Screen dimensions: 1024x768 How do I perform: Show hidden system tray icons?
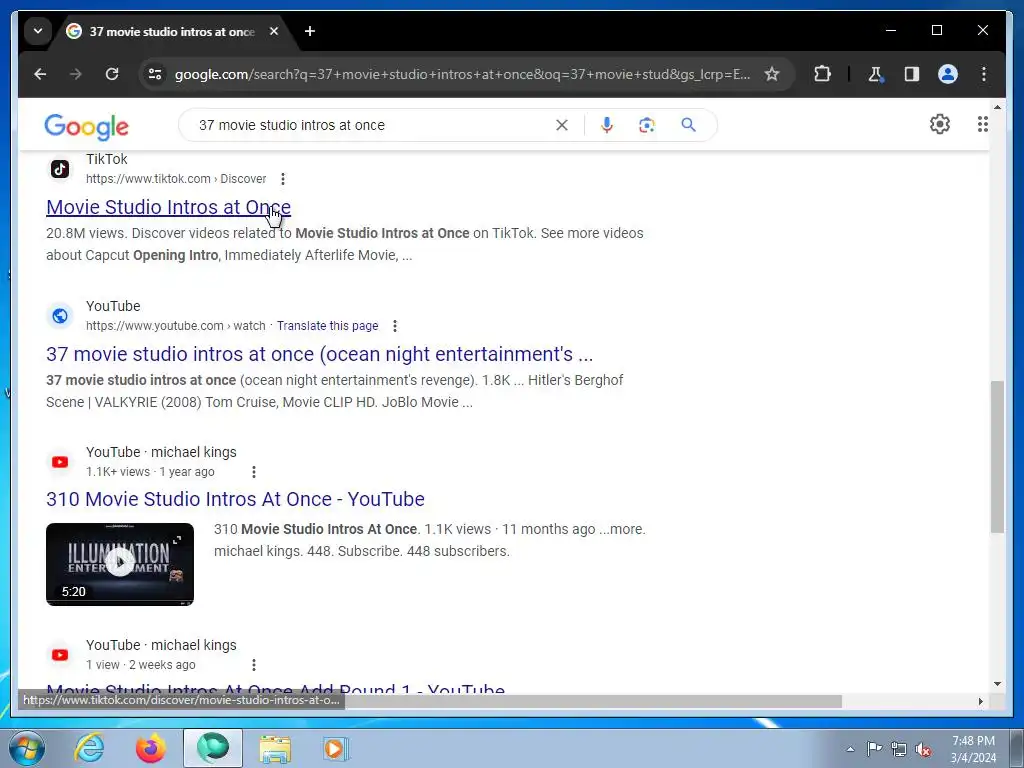pos(850,749)
